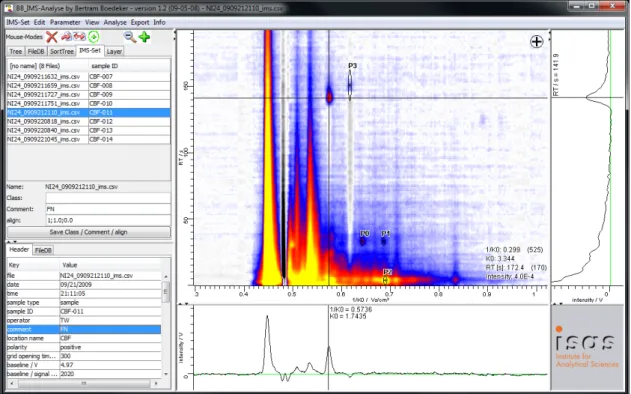Click the splitter arrows above the spectrum plot
Screen dimensions: 631x394
[183, 303]
